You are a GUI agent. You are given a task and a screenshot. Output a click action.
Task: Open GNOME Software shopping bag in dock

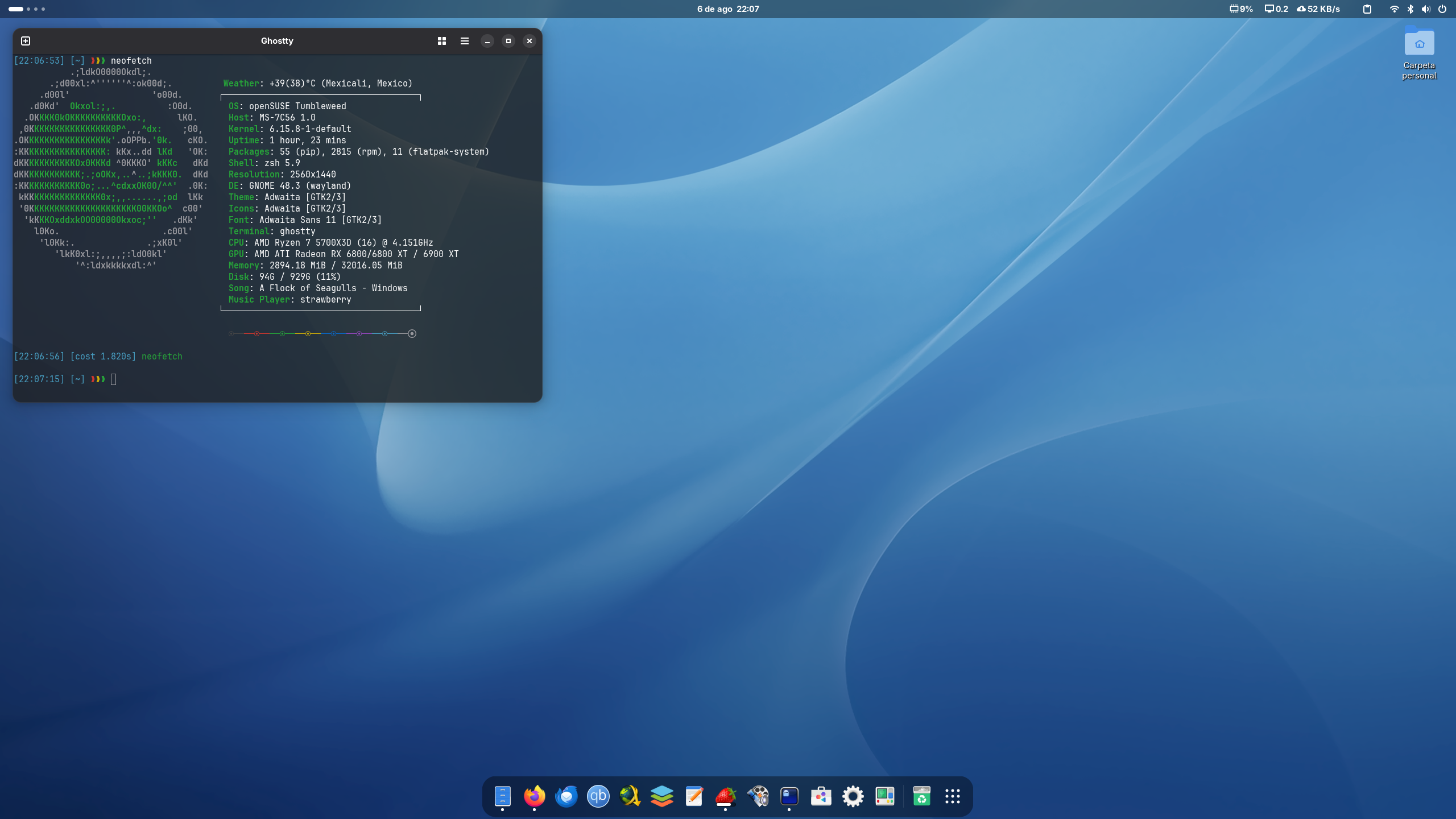point(821,796)
